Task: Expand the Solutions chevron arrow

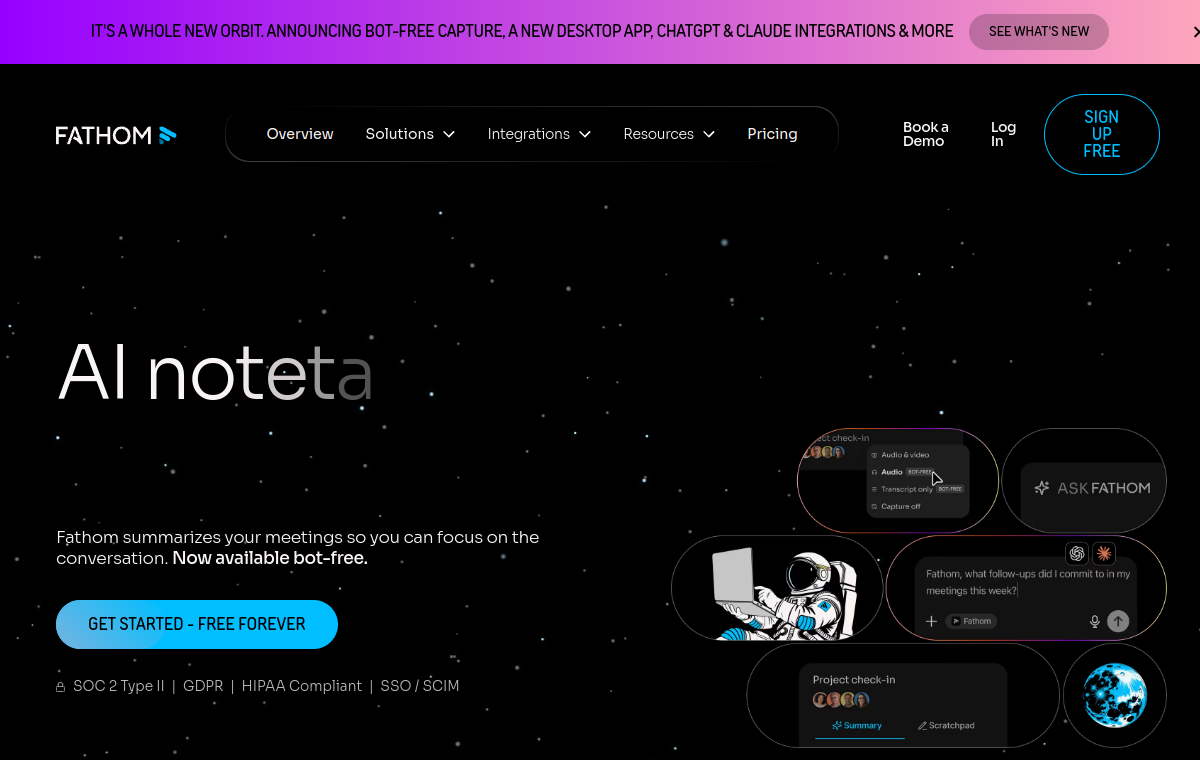Action: (449, 134)
